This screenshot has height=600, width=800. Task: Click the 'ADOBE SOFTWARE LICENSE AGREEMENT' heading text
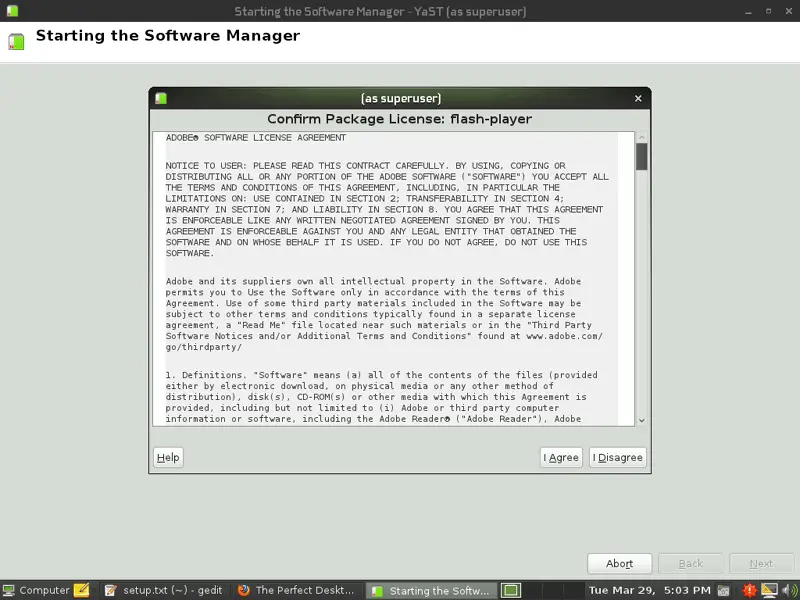pyautogui.click(x=256, y=138)
